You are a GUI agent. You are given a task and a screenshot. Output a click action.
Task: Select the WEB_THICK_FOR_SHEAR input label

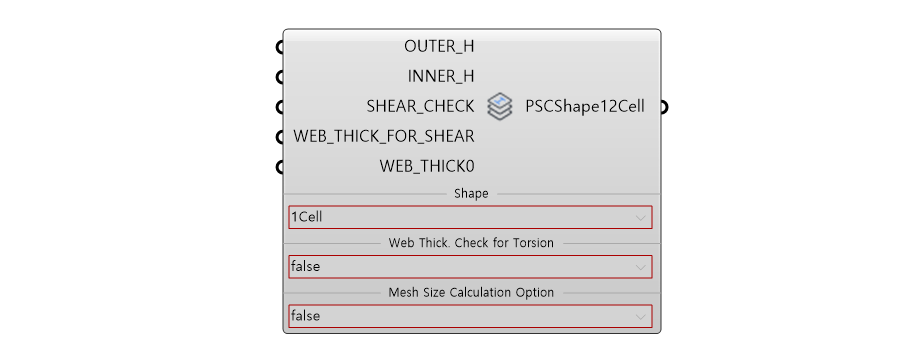click(384, 136)
